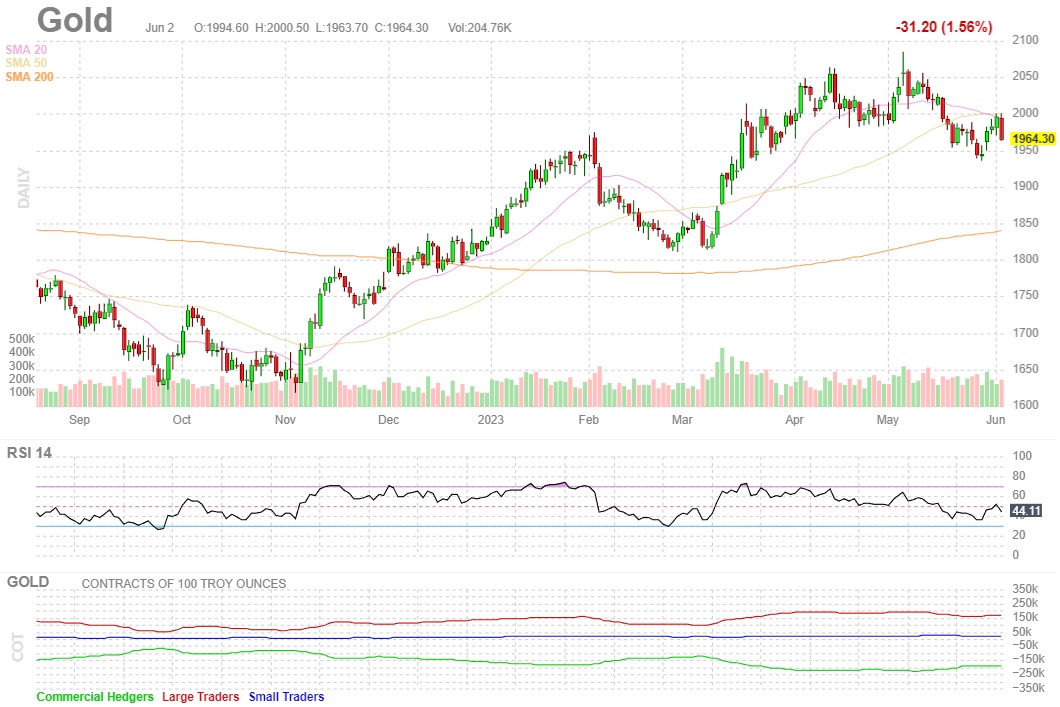The height and width of the screenshot is (707, 1060).
Task: Click the 1700 price axis label
Action: pyautogui.click(x=1025, y=333)
